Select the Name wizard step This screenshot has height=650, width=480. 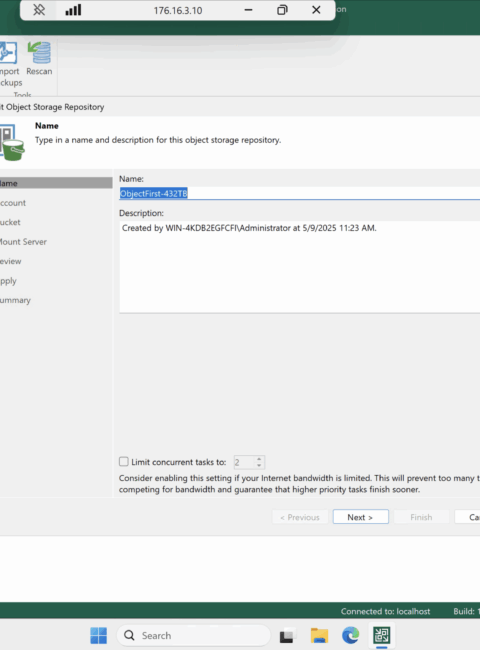56,183
